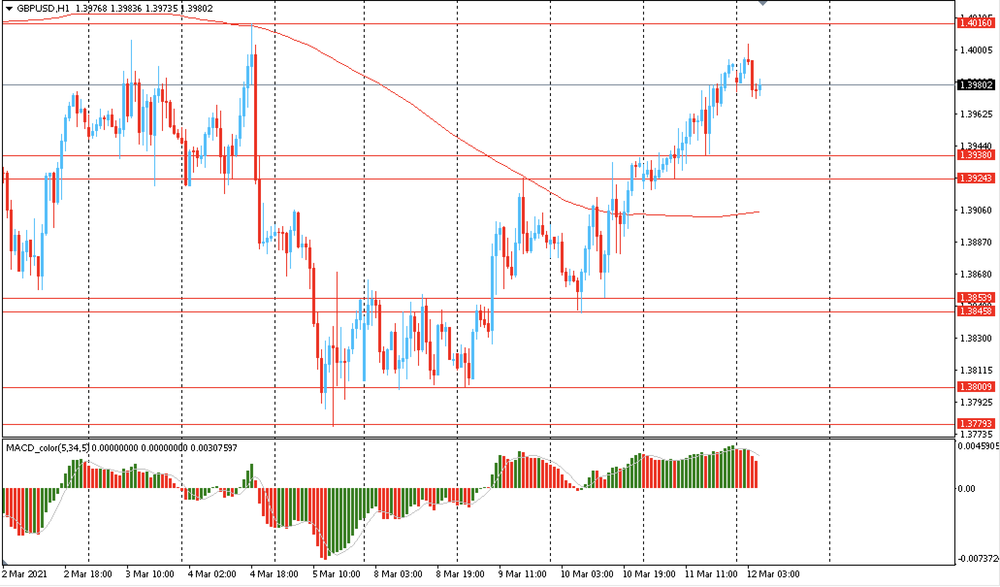Click the 8 Mar 03:00 time label
This screenshot has height=587, width=1000.
click(398, 574)
